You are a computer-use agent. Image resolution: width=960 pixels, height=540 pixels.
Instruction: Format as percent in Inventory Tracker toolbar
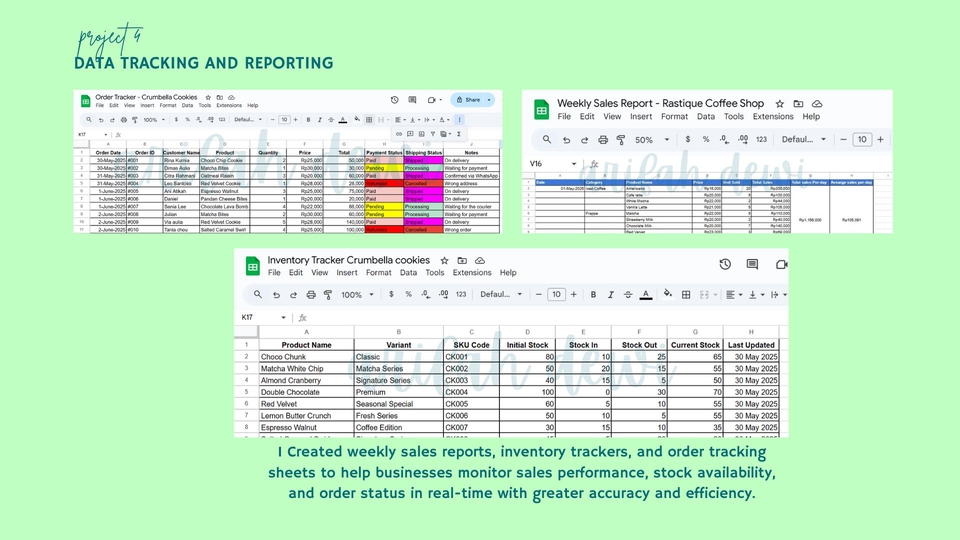tap(408, 294)
